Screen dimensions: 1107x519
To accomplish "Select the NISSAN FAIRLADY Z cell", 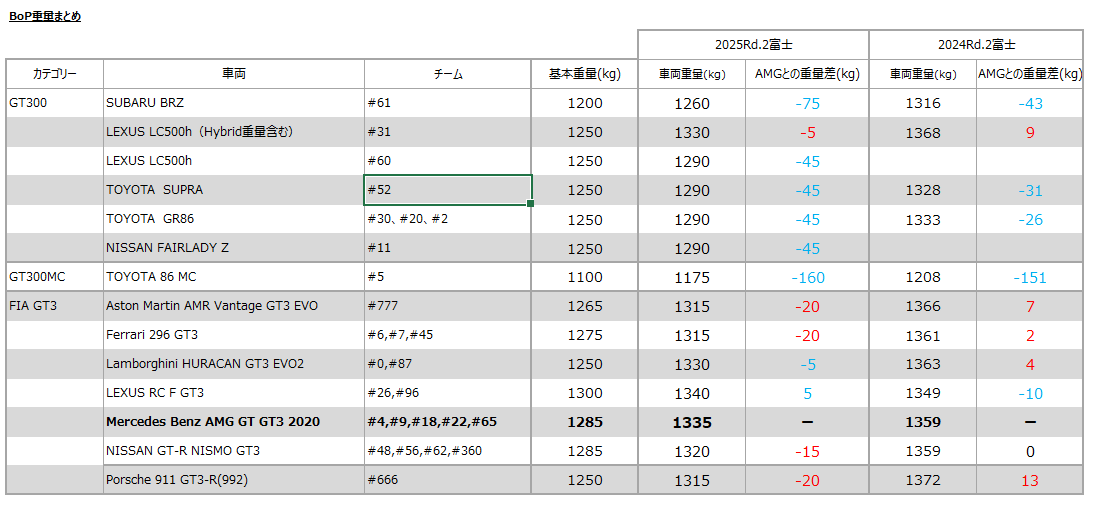I will coord(233,248).
